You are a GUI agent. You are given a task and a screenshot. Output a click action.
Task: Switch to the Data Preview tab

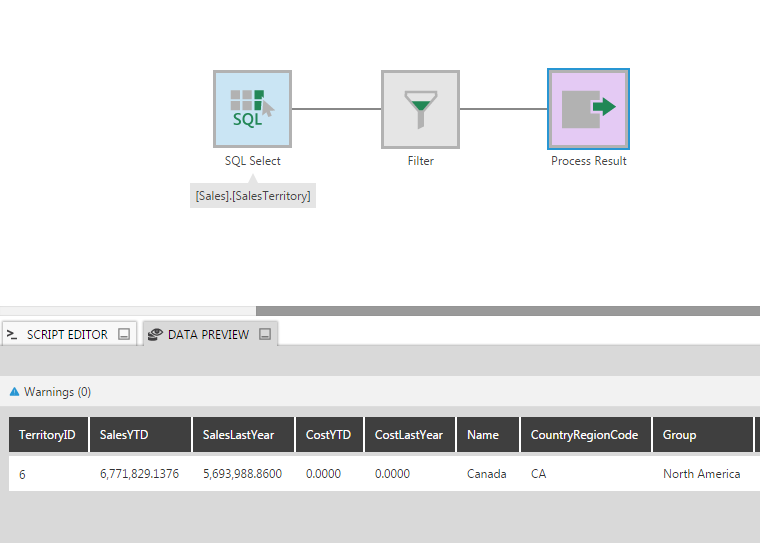coord(210,334)
